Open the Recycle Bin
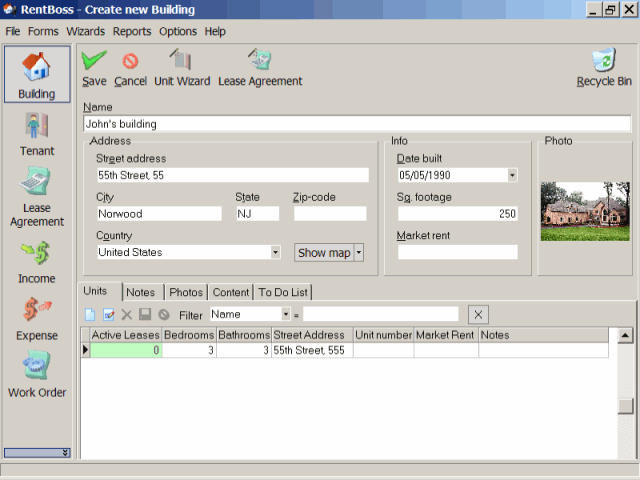The width and height of the screenshot is (640, 480). pos(604,68)
